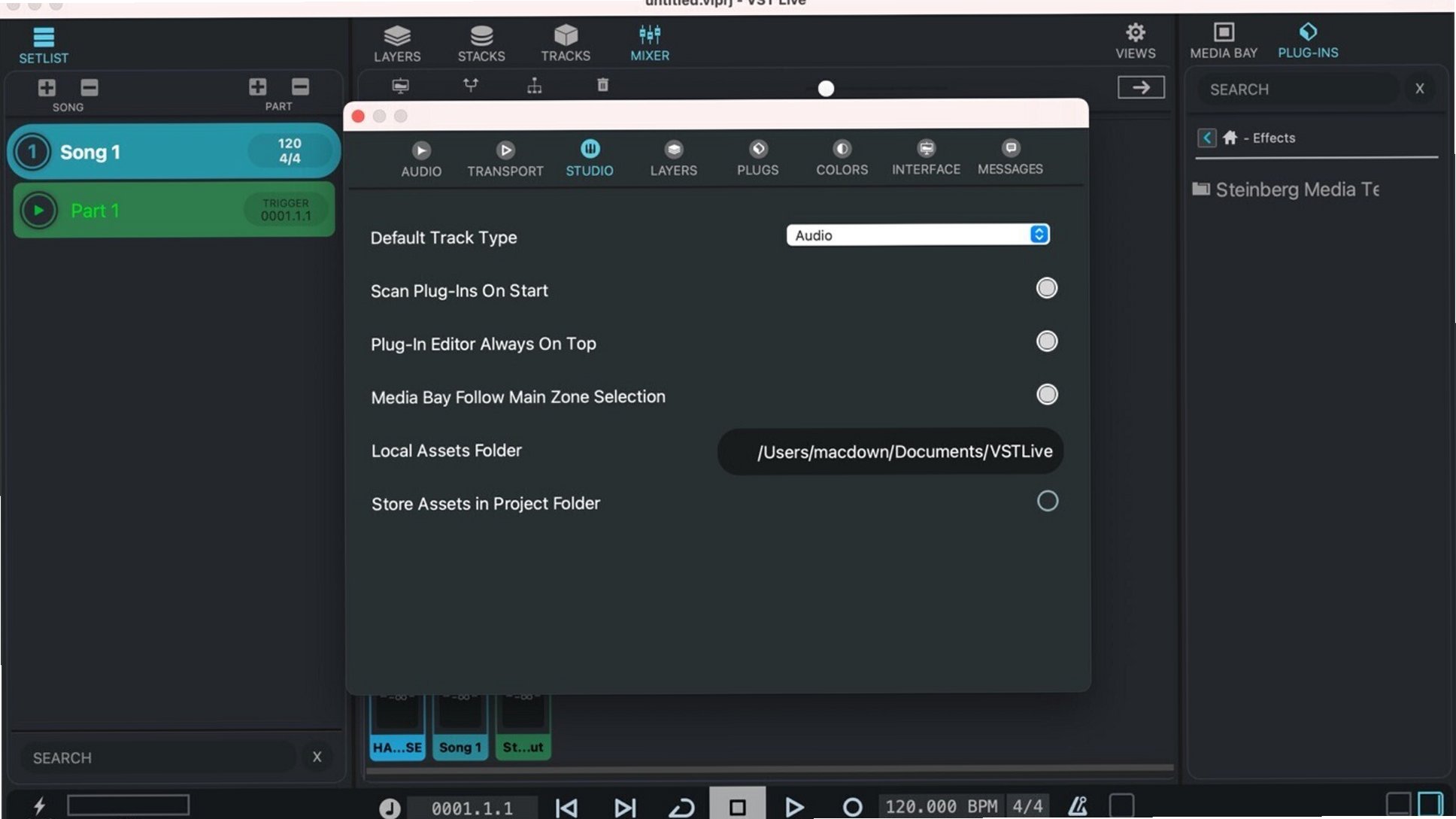
Task: Adjust the mixer zoom slider knob
Action: point(826,89)
